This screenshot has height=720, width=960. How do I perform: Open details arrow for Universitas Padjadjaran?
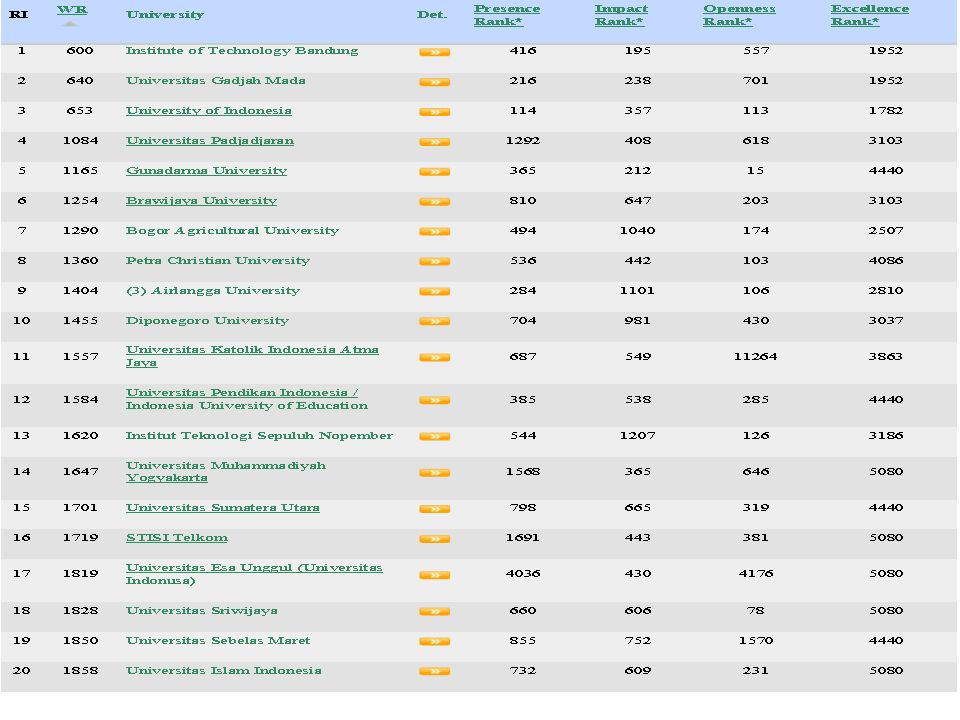pyautogui.click(x=434, y=142)
